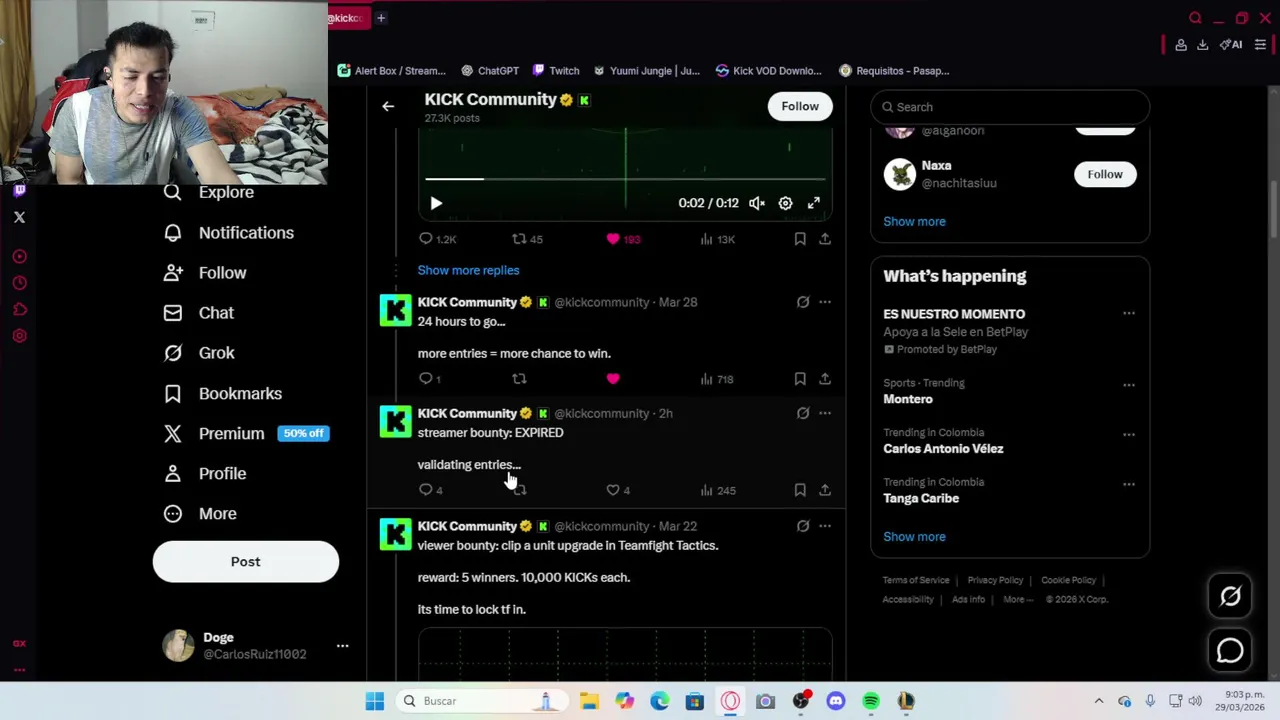This screenshot has height=720, width=1280.
Task: Open options for the Montero trend
Action: click(1129, 385)
